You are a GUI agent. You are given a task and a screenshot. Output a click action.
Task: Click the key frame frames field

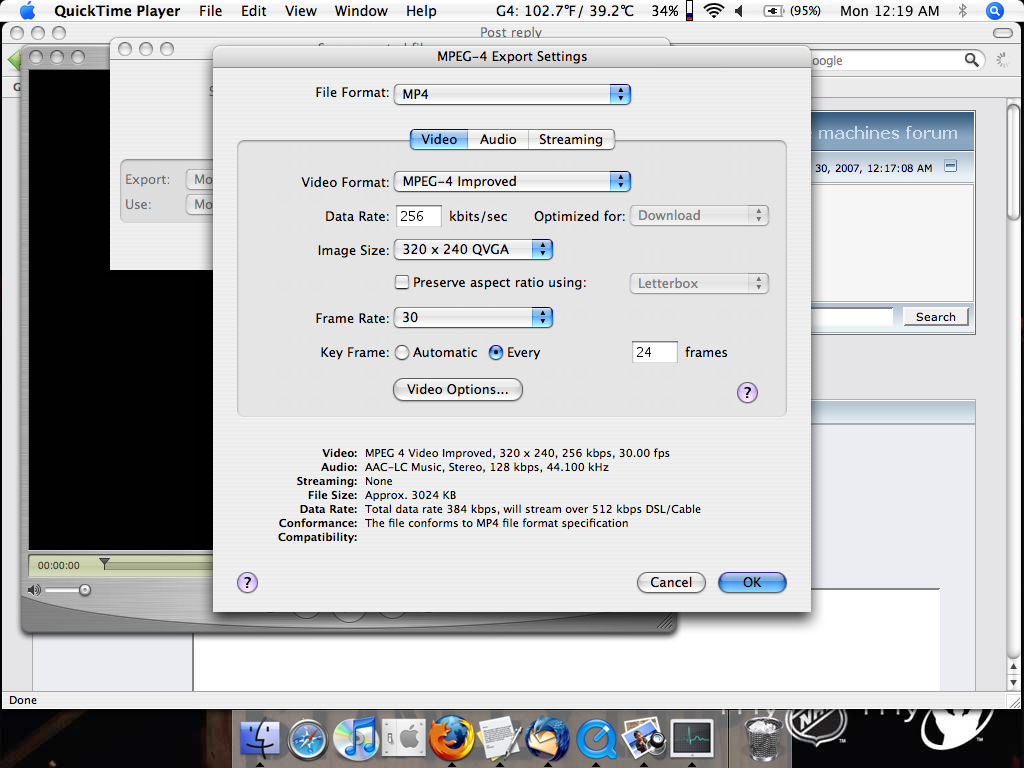pyautogui.click(x=654, y=353)
